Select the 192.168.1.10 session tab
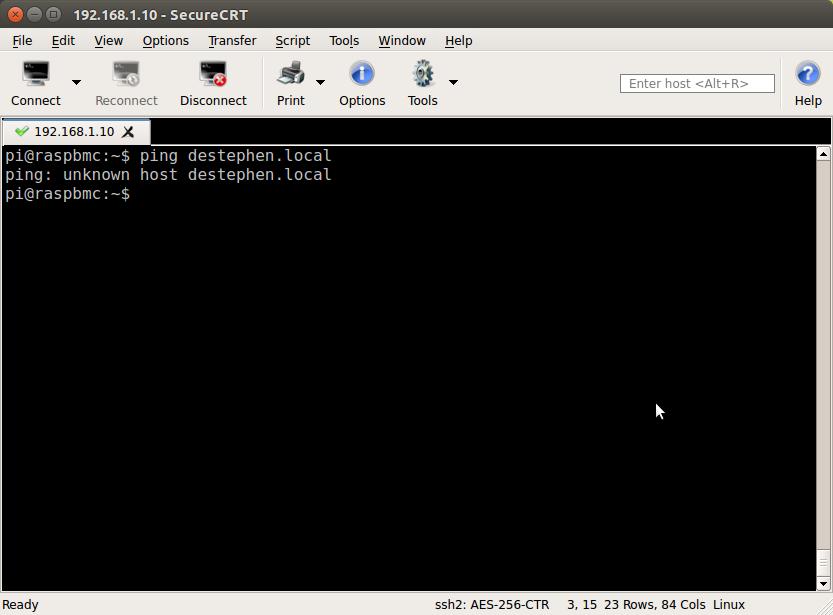 point(76,132)
